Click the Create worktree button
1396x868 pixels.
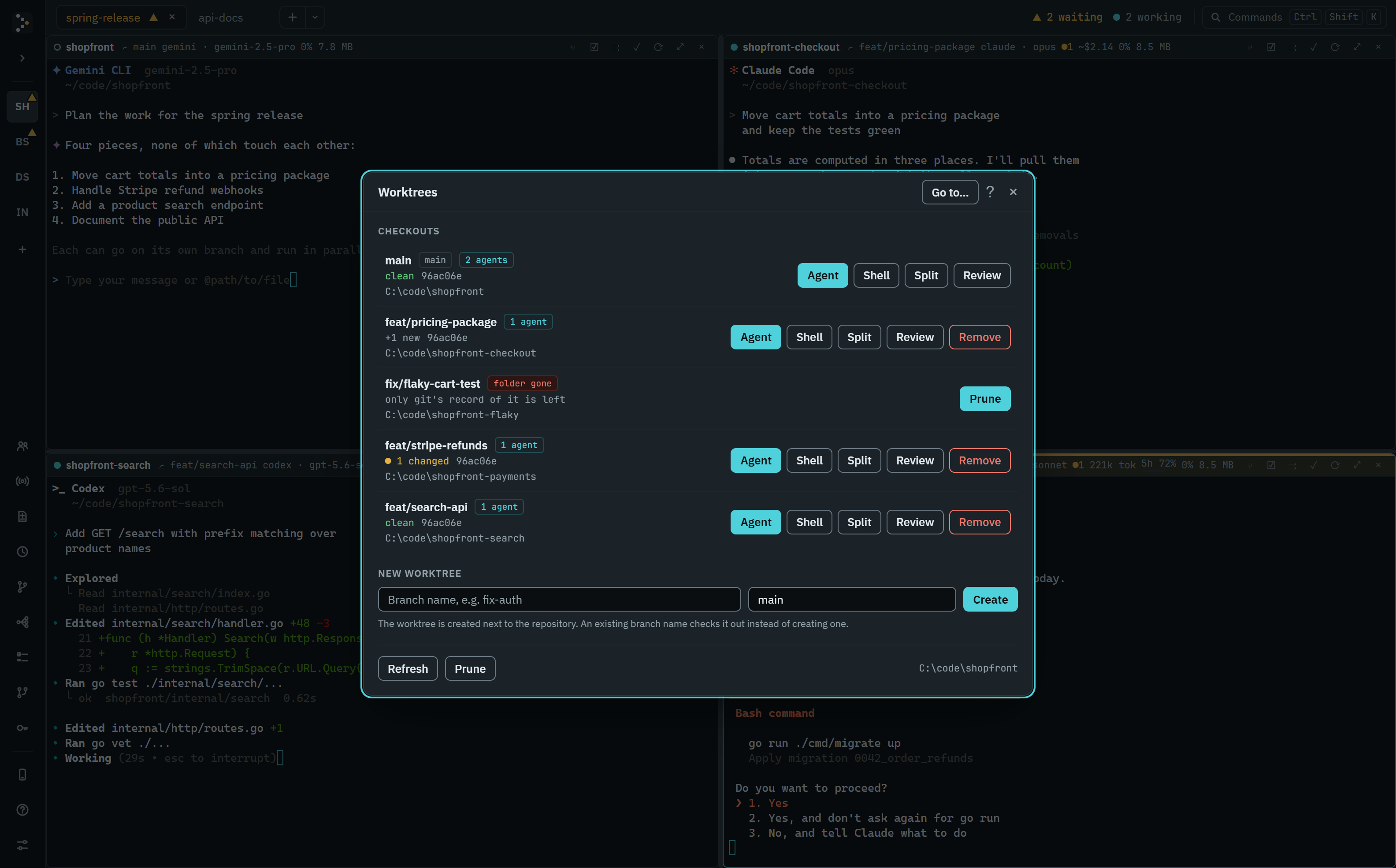point(990,599)
